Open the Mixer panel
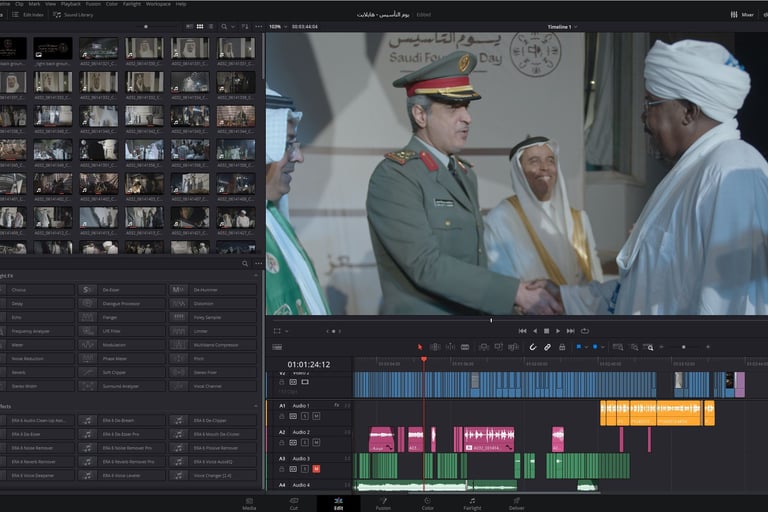 (742, 15)
